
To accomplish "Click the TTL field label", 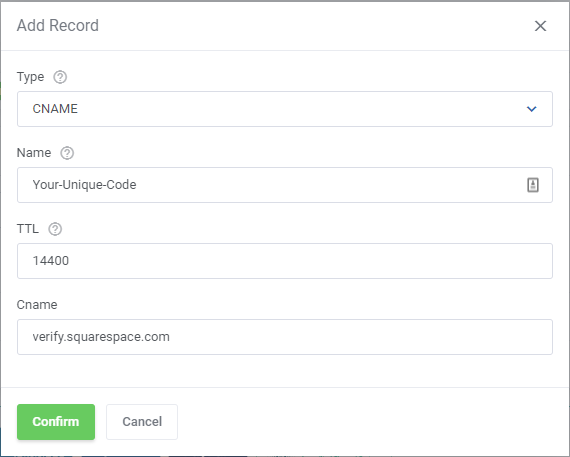I will [x=28, y=229].
